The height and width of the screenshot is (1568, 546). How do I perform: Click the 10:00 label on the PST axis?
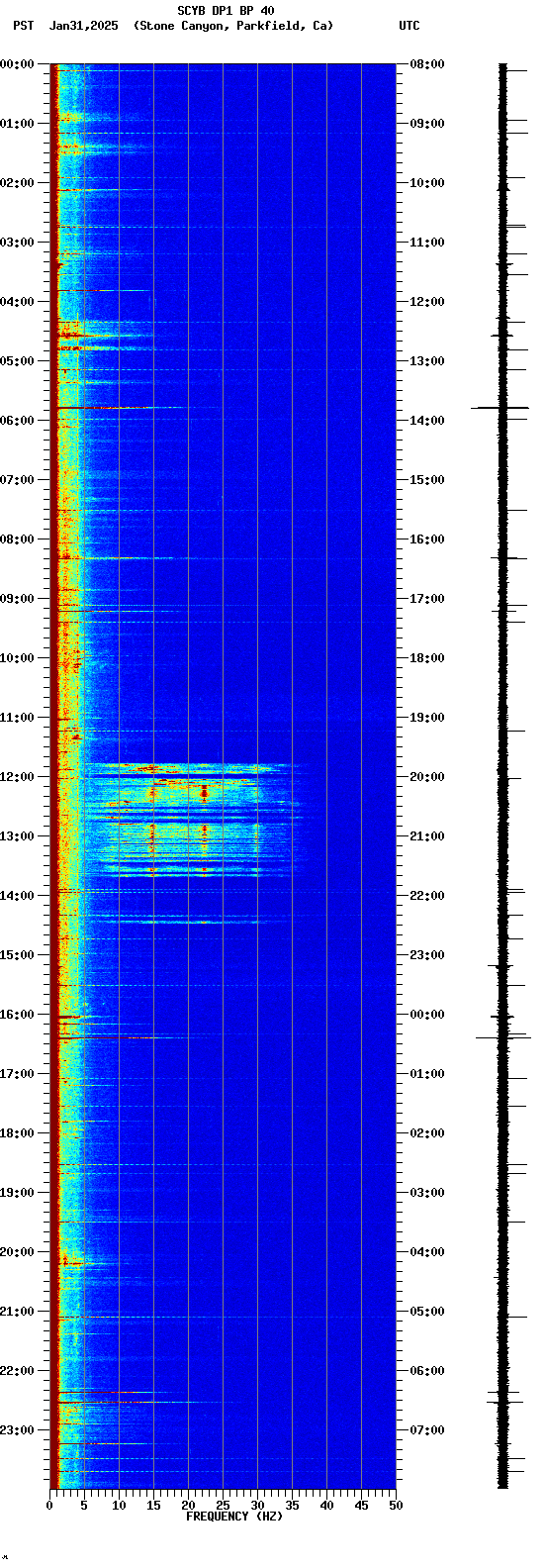coord(17,658)
